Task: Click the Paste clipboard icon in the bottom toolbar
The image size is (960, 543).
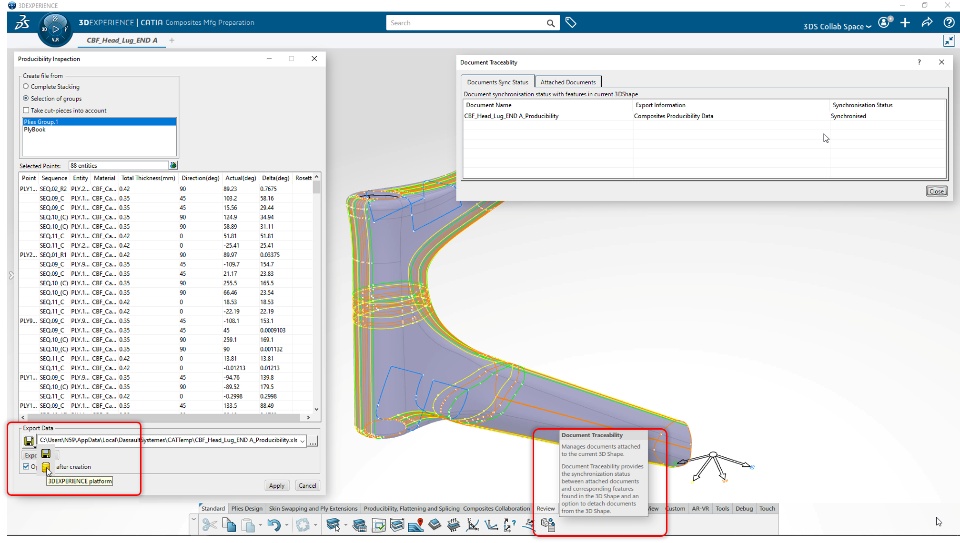Action: [x=248, y=525]
